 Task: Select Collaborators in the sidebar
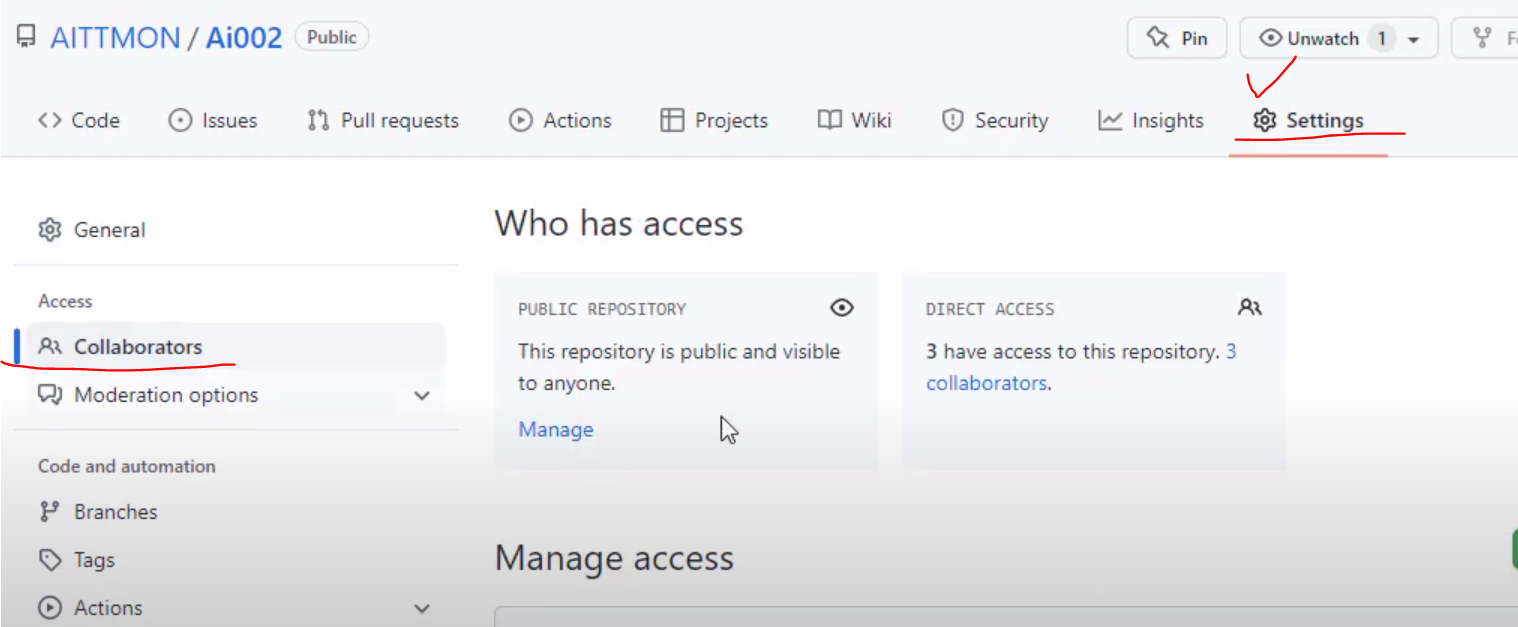tap(236, 347)
